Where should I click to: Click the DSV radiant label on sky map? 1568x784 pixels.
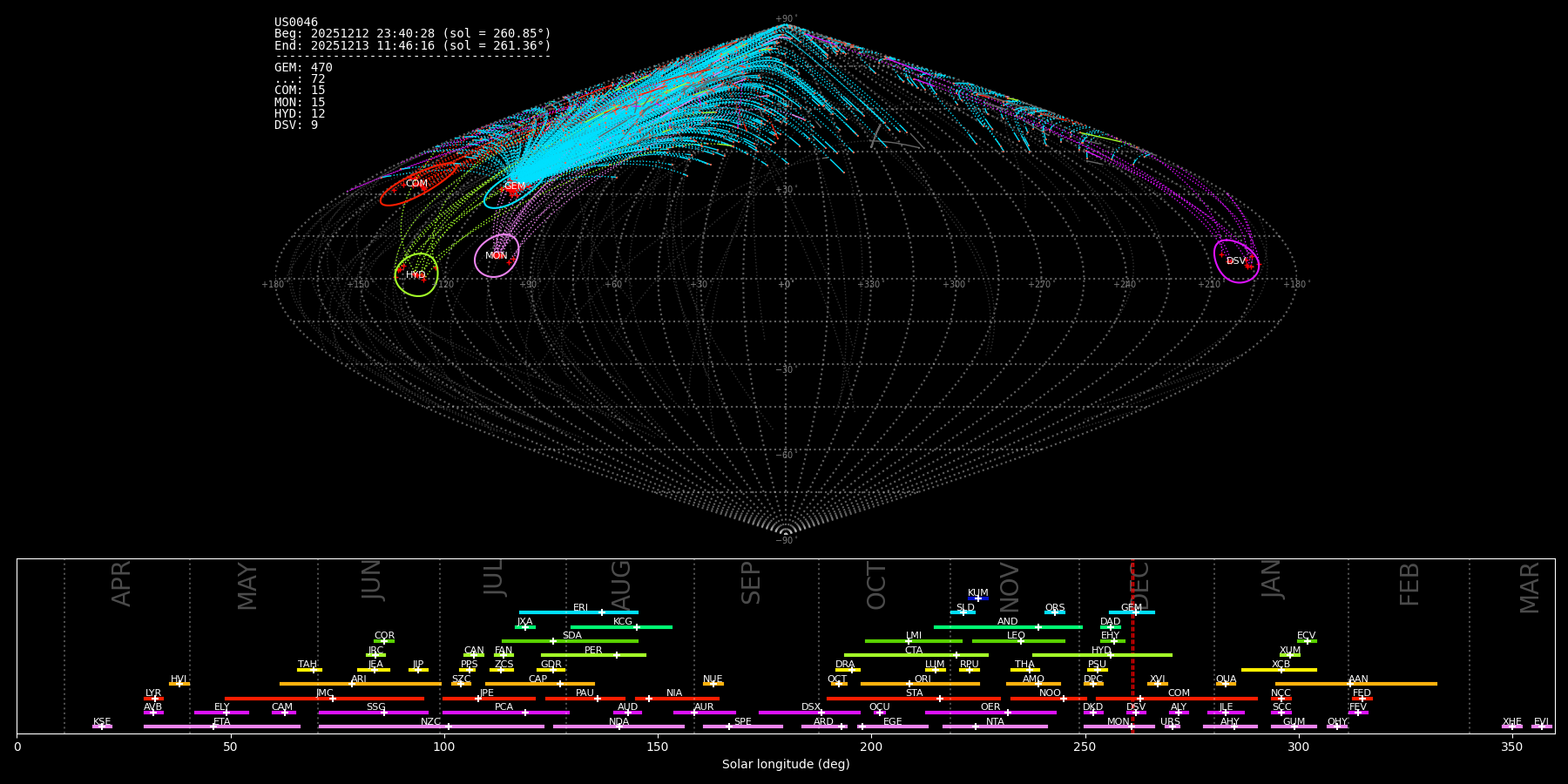pos(1235,261)
